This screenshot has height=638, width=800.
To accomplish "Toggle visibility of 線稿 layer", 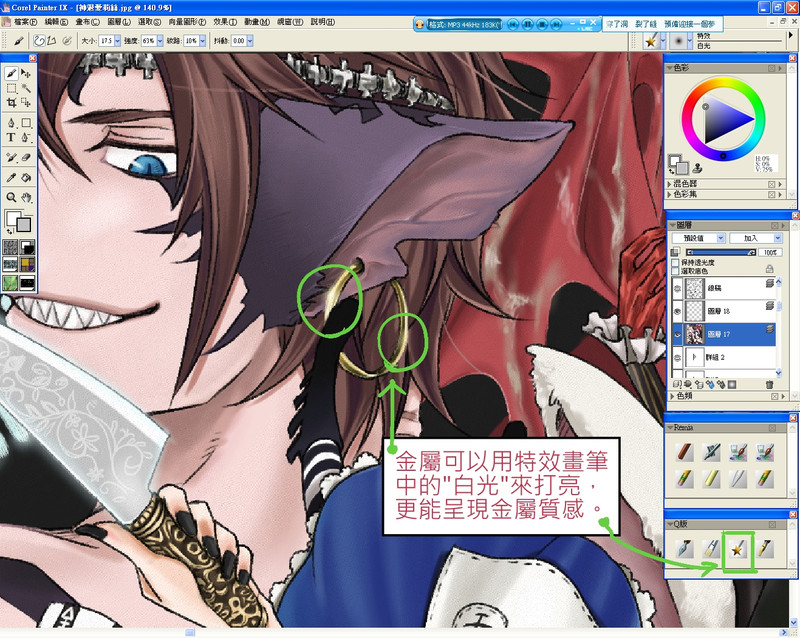I will (677, 288).
